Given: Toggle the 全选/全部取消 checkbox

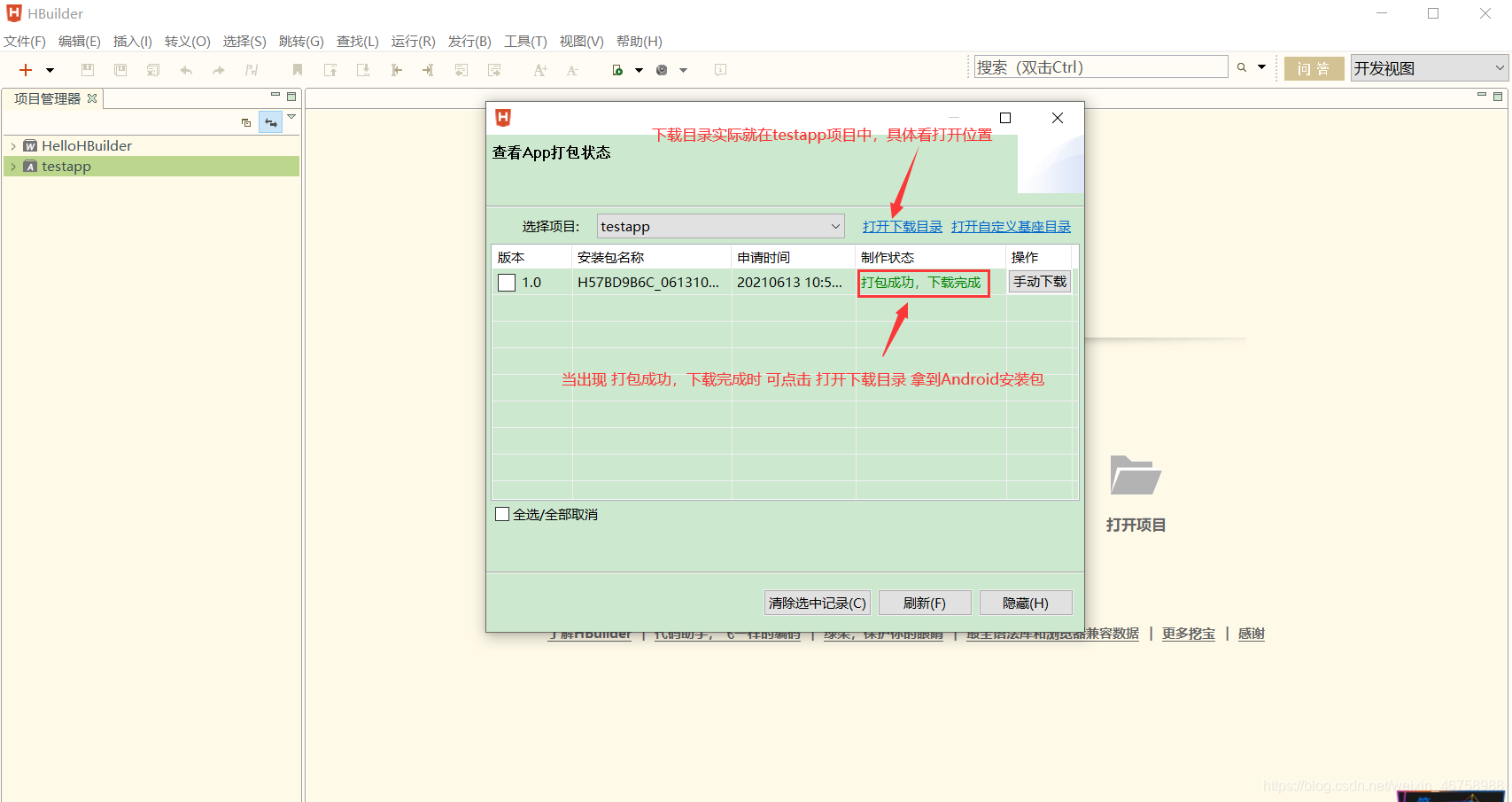Looking at the screenshot, I should click(x=502, y=514).
